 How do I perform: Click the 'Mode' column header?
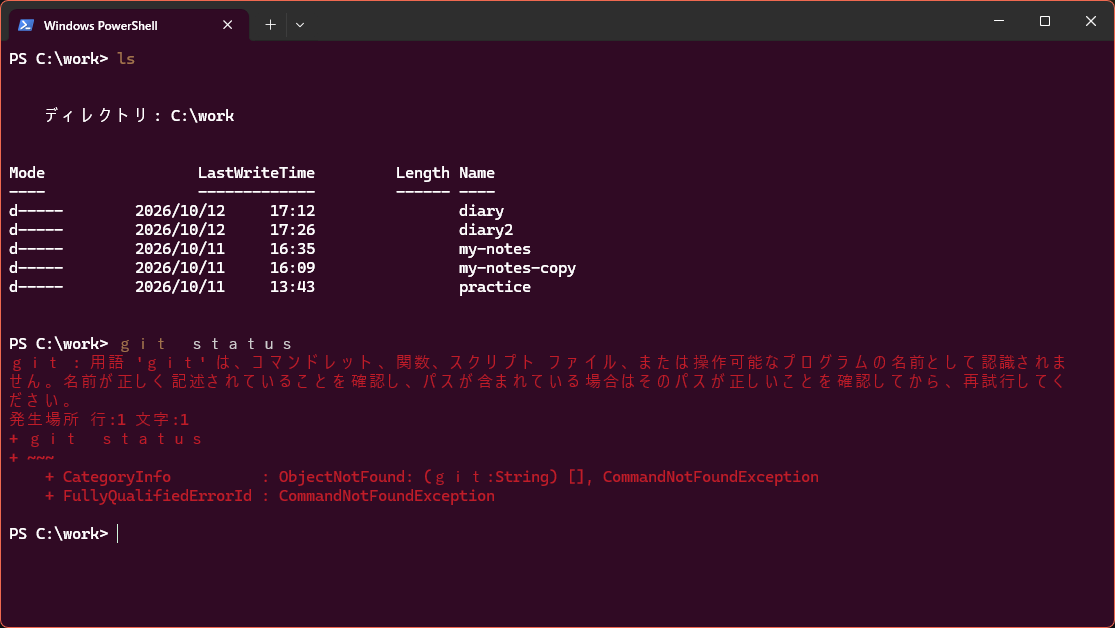tap(27, 173)
